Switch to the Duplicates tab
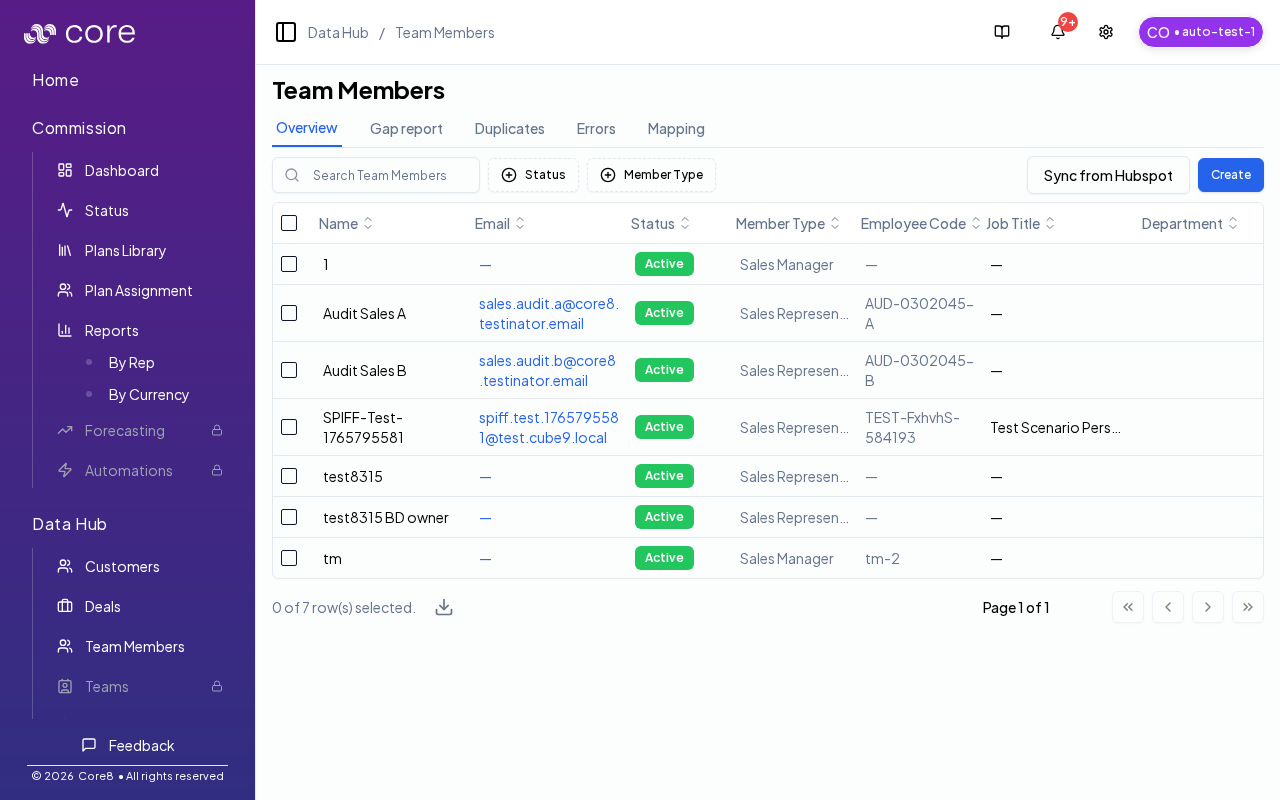Screen dimensions: 1280x800 click(x=509, y=129)
